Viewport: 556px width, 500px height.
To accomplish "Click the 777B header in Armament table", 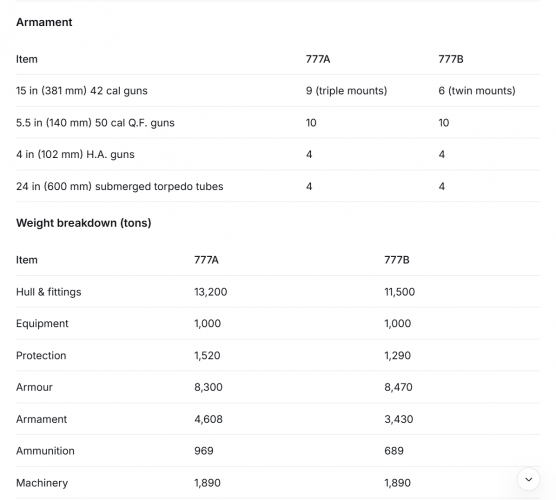I will pyautogui.click(x=451, y=59).
